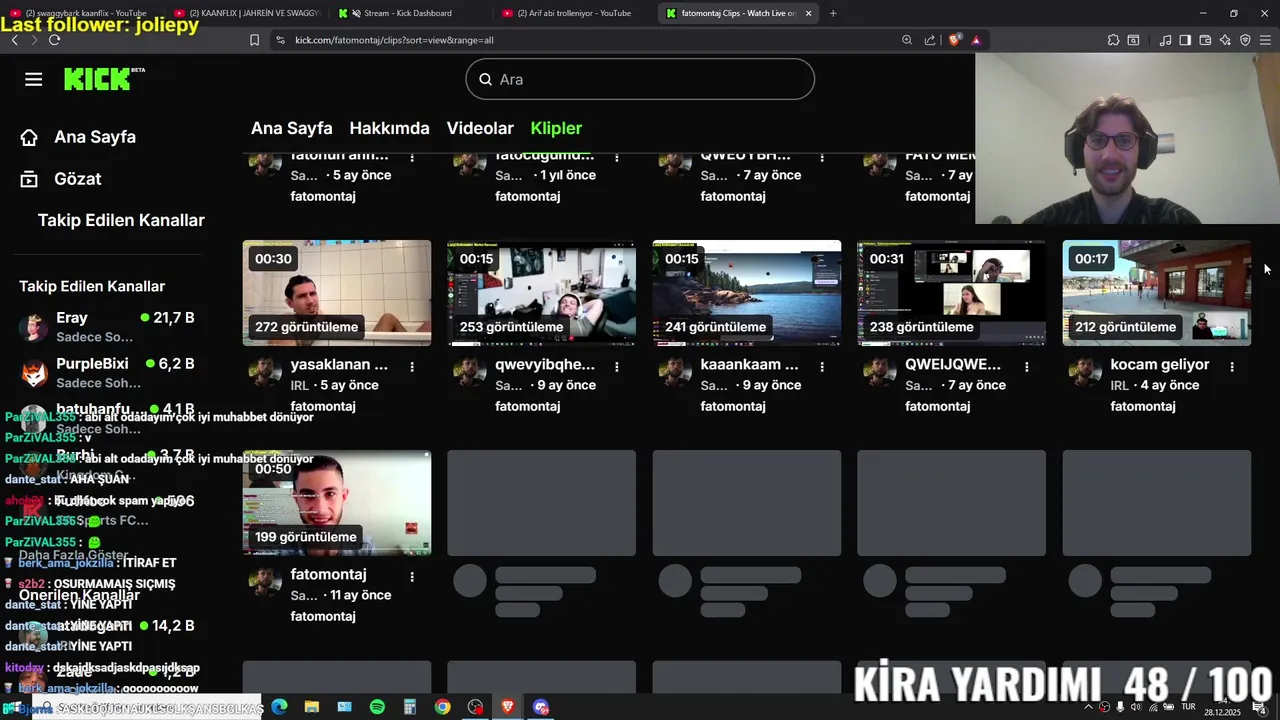Open the 253 görüntüleme clip thumbnail
Screen dimensions: 1280x720
[542, 293]
